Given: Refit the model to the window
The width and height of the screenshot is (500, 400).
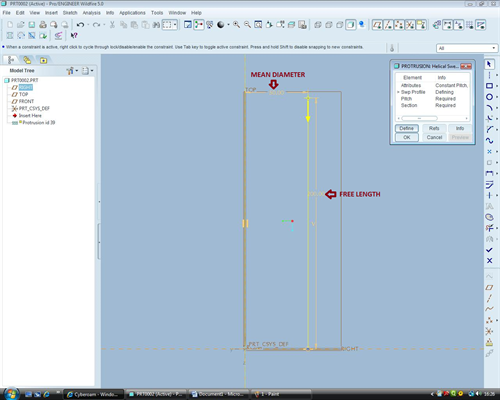Looking at the screenshot, I should point(258,25).
